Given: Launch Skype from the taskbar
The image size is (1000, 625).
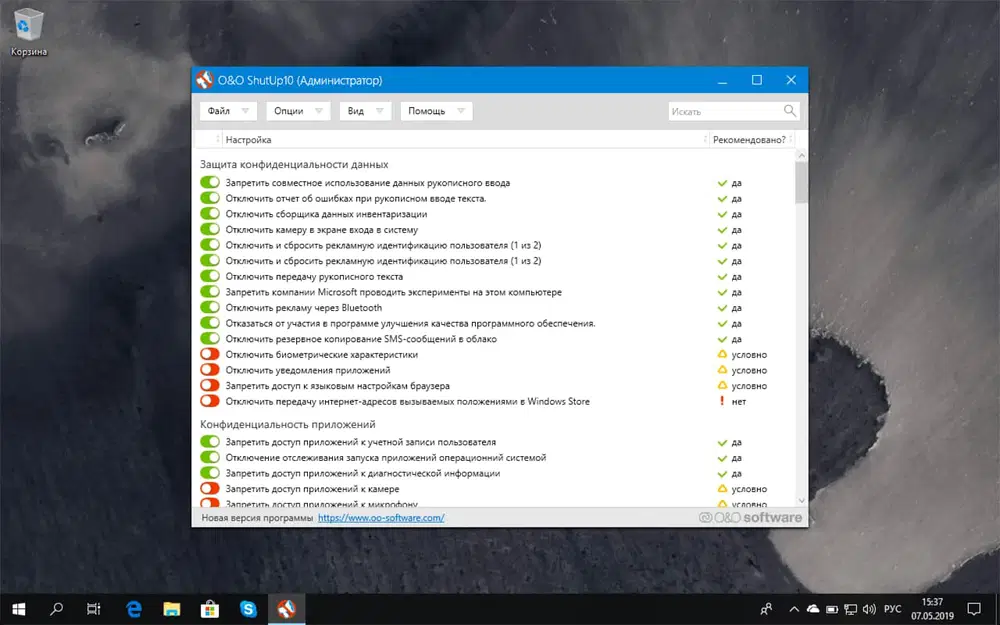Looking at the screenshot, I should (x=248, y=608).
